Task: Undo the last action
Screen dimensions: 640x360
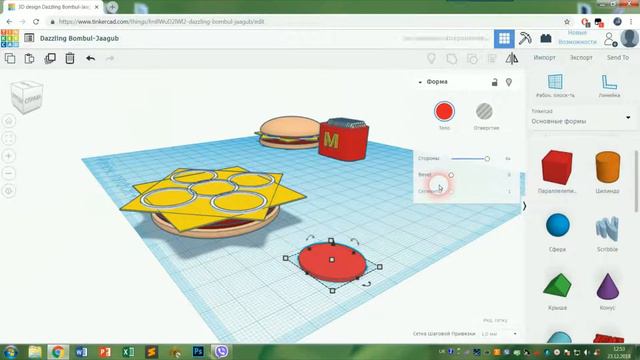Action: (91, 58)
